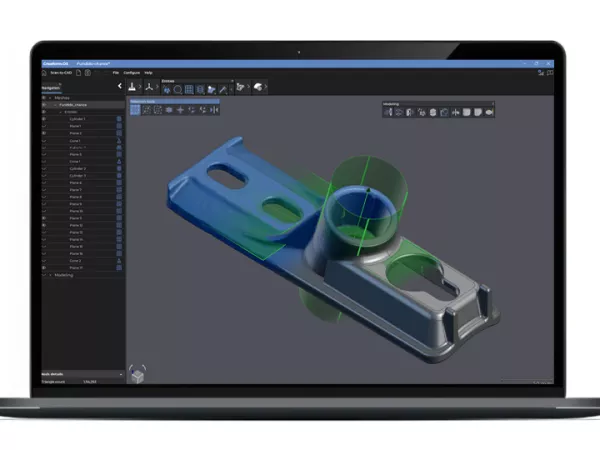600x450 pixels.
Task: Click the coordinate axes alignment icon
Action: [147, 87]
